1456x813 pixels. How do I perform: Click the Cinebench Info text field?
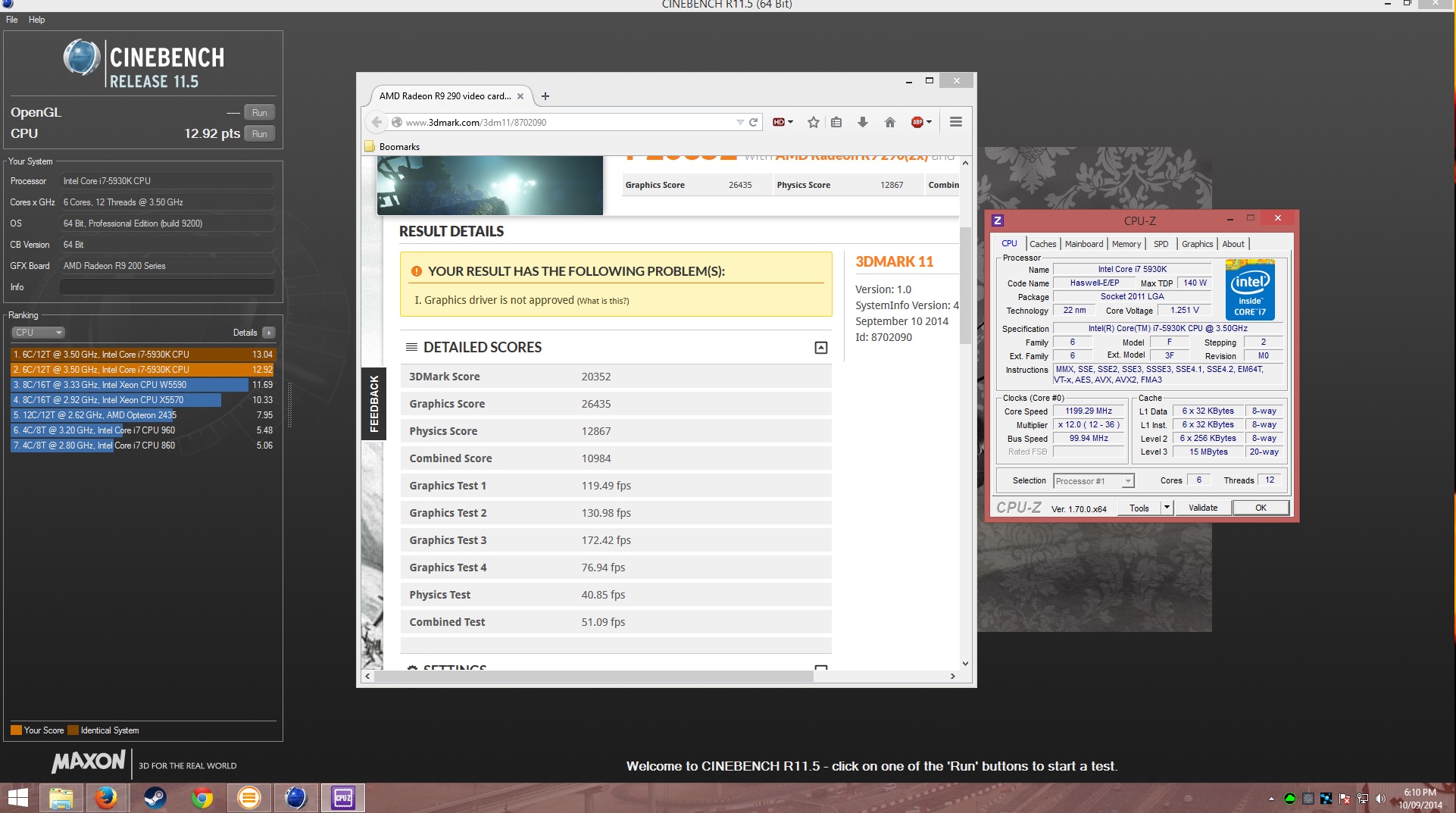[x=167, y=287]
